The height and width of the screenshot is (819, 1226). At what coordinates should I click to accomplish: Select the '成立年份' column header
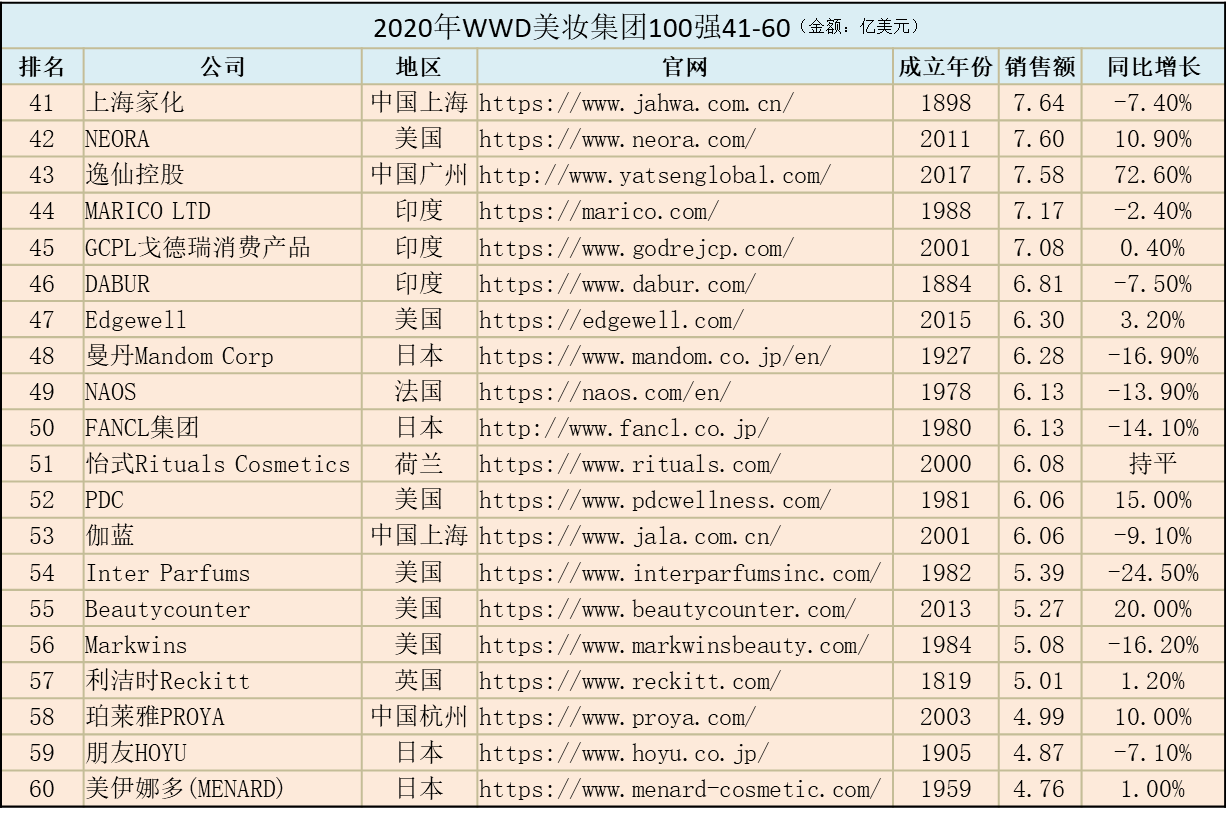pos(946,67)
